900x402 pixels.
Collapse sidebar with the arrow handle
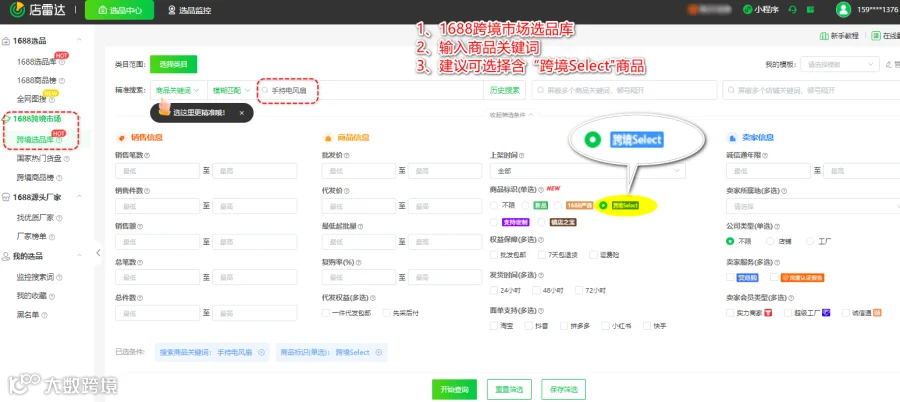pyautogui.click(x=98, y=253)
